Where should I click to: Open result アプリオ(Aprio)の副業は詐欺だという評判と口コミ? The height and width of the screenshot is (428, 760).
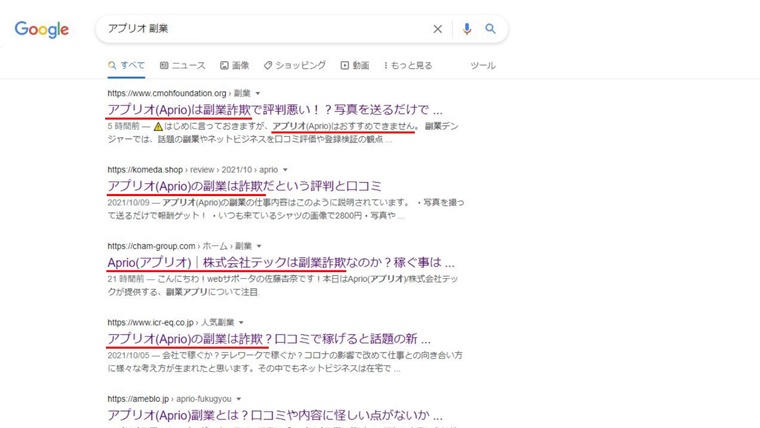244,186
